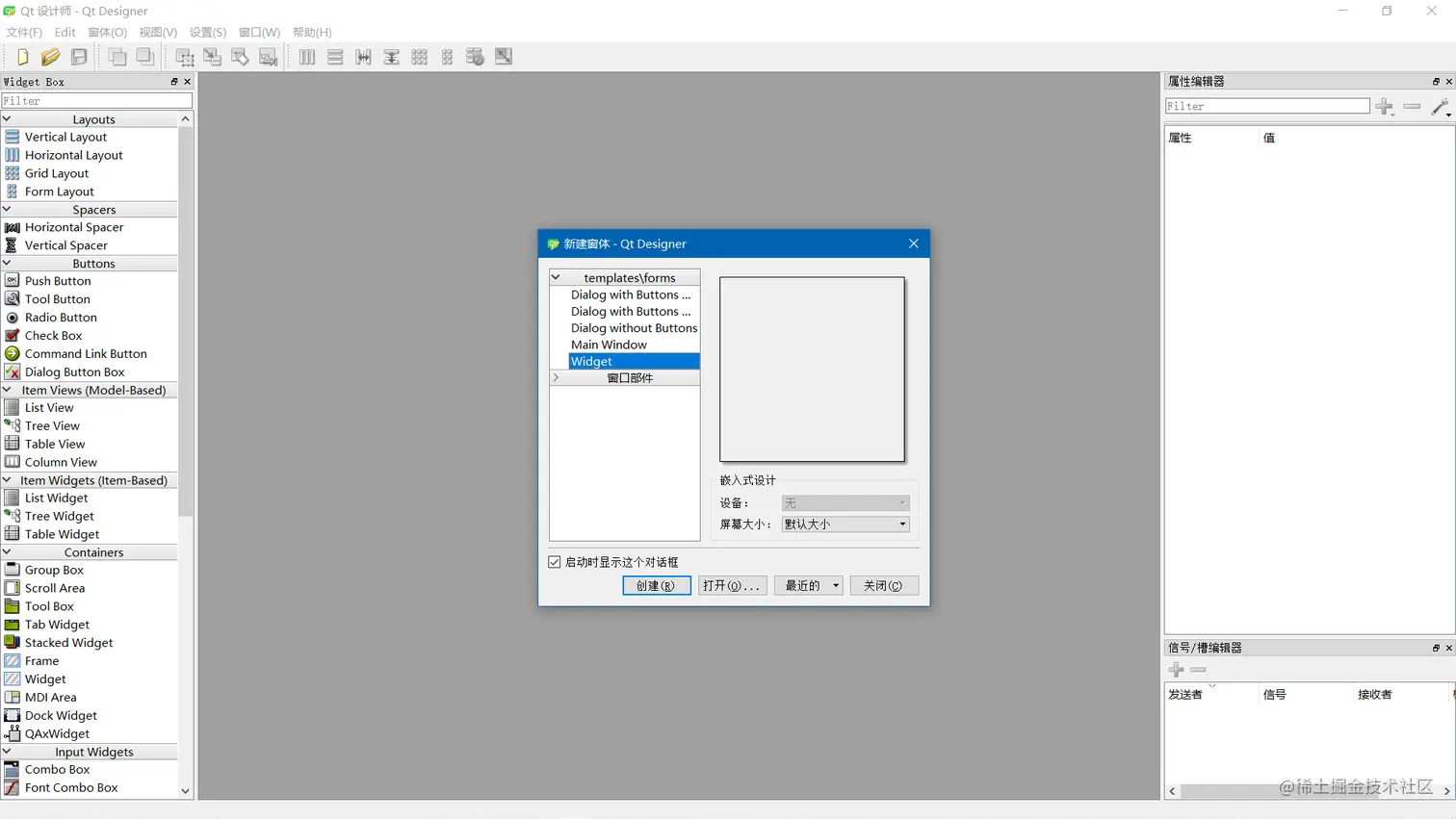Open the 设备 dropdown
Image resolution: width=1456 pixels, height=819 pixels.
845,503
